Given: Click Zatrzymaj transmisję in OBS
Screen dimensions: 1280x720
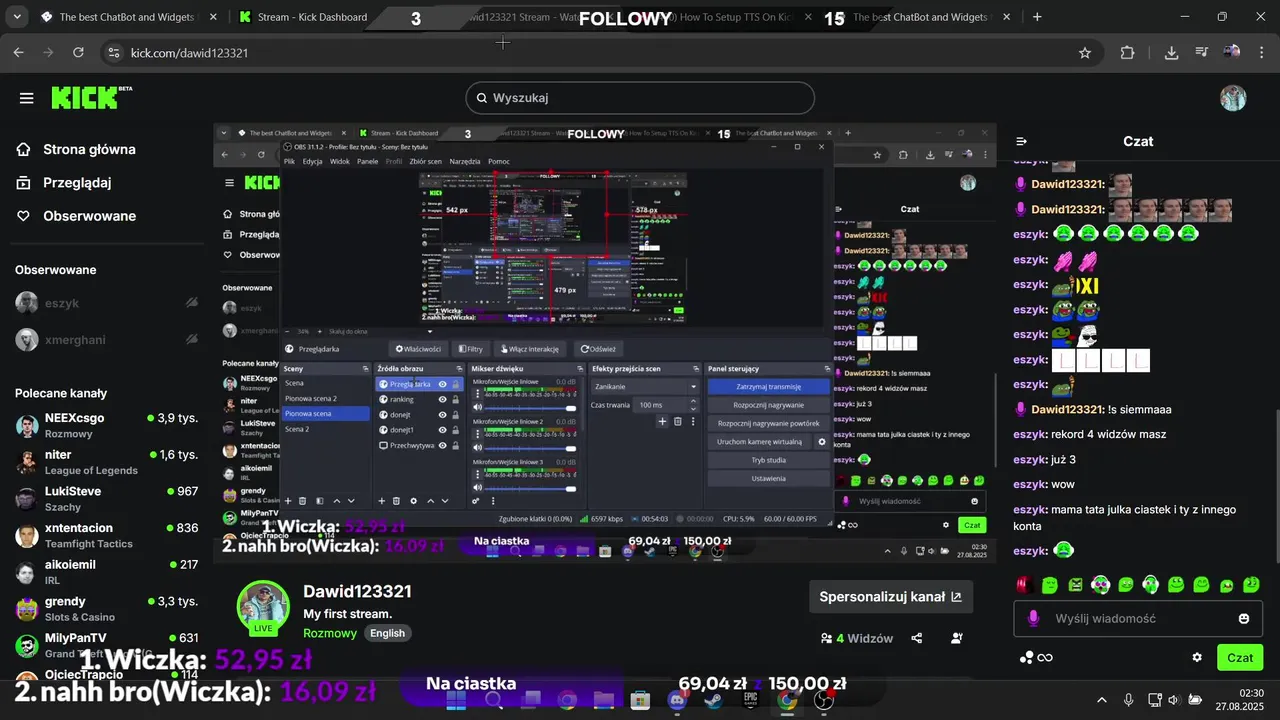Looking at the screenshot, I should pos(768,386).
